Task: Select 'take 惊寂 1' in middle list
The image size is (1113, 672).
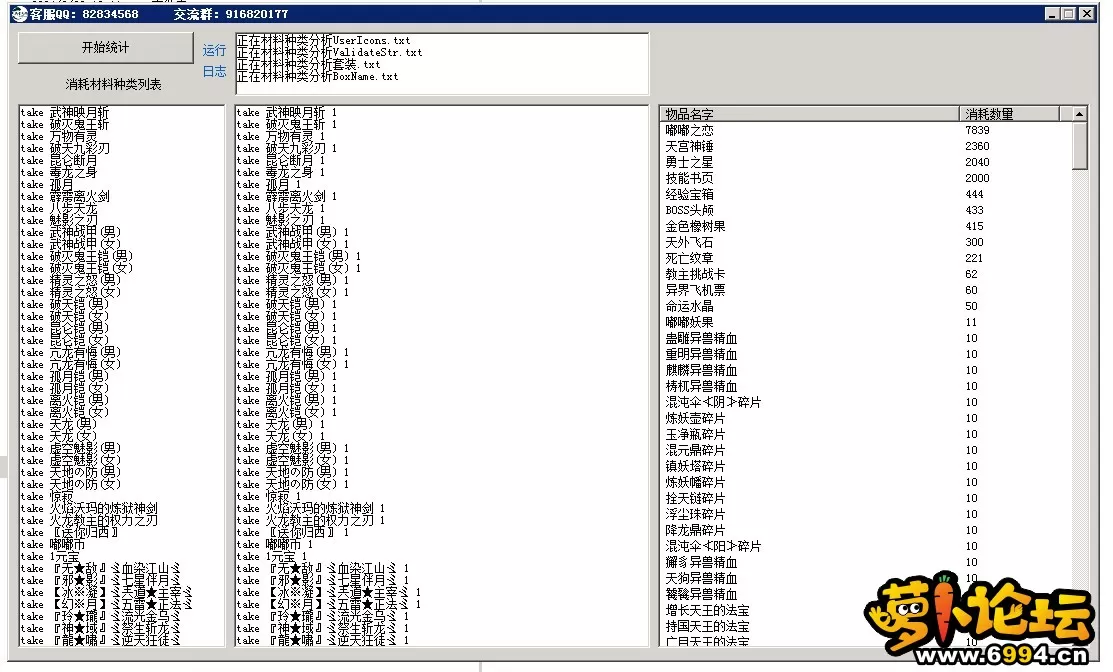Action: click(x=269, y=497)
